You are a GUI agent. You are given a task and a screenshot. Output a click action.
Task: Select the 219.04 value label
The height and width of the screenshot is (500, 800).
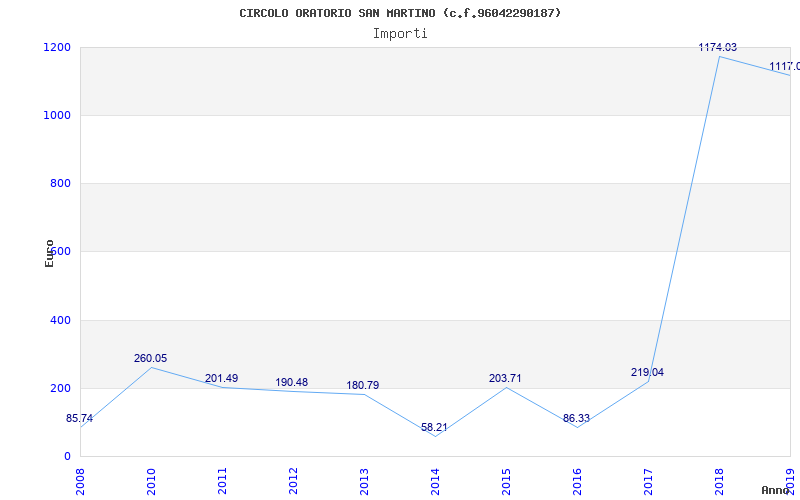647,372
